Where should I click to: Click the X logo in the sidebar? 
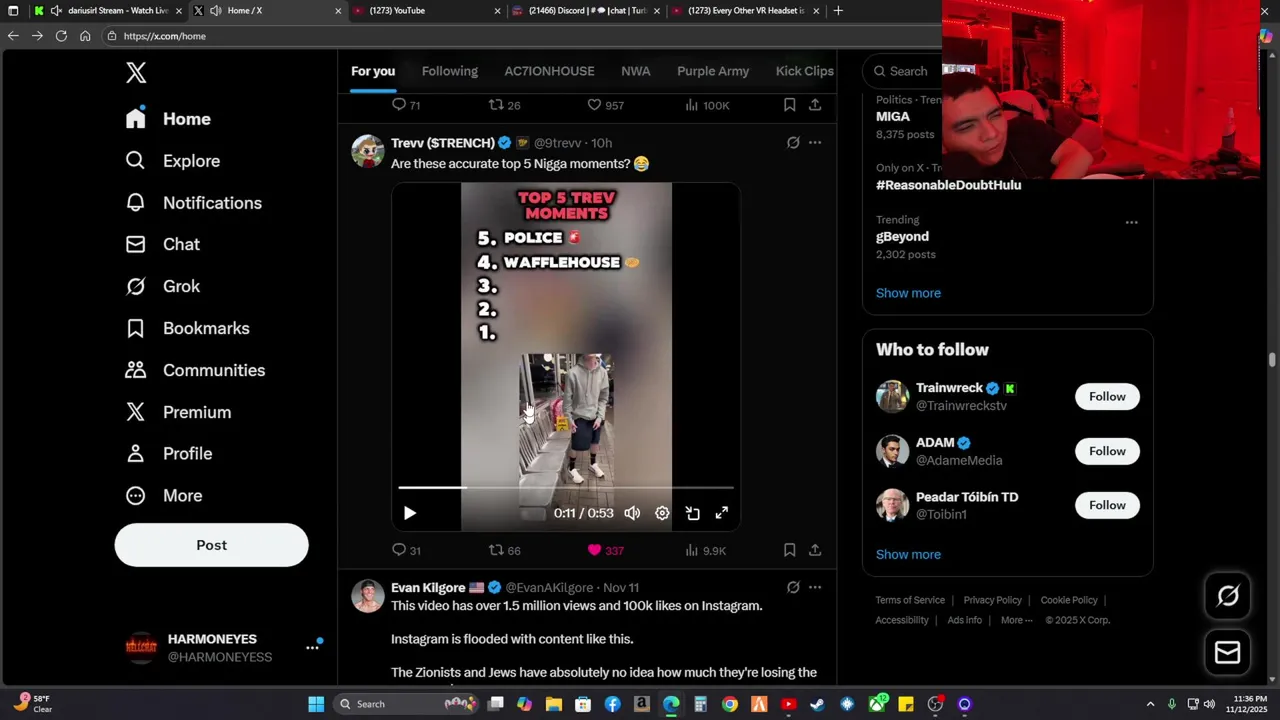coord(136,72)
